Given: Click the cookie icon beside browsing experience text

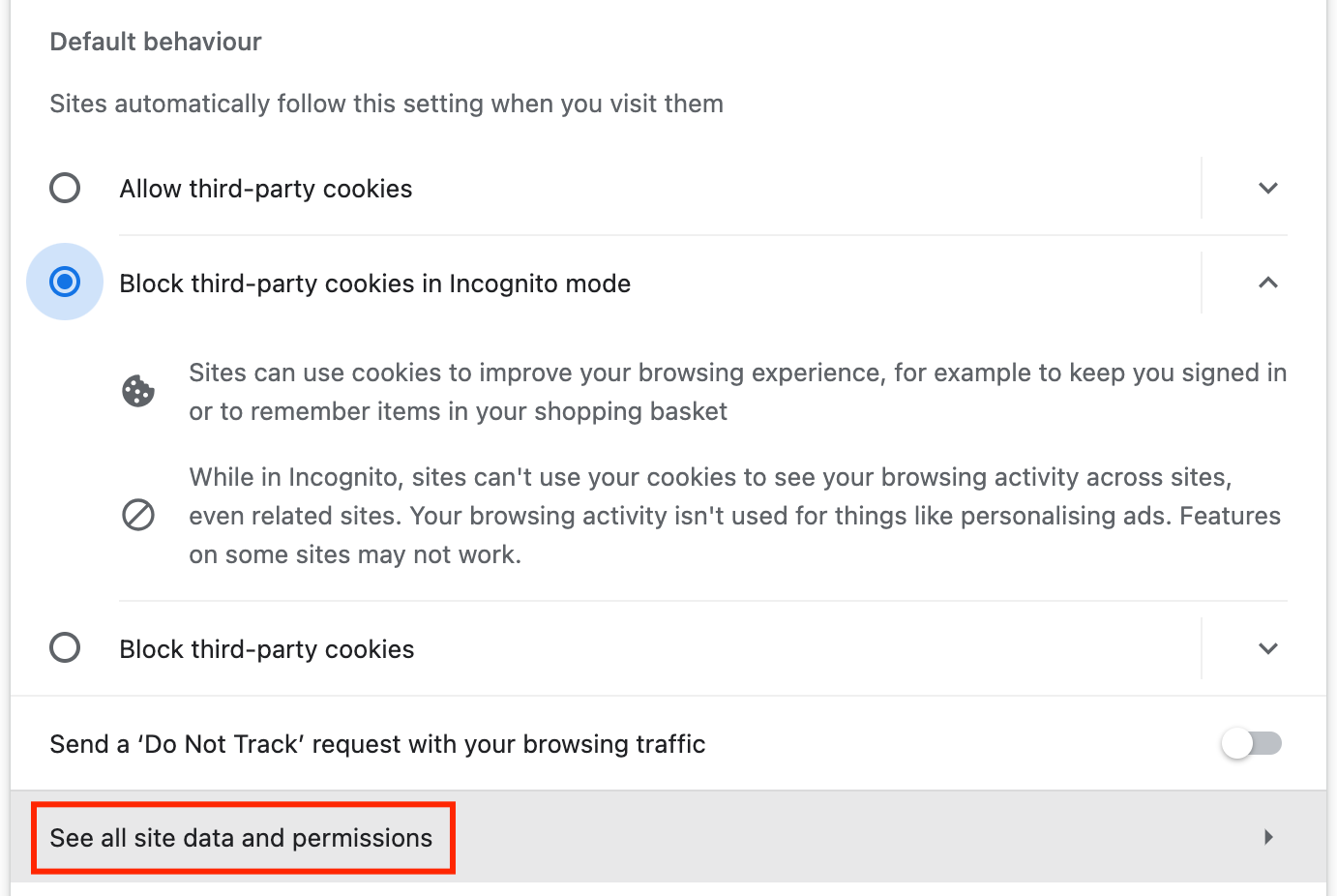Looking at the screenshot, I should pos(138,391).
